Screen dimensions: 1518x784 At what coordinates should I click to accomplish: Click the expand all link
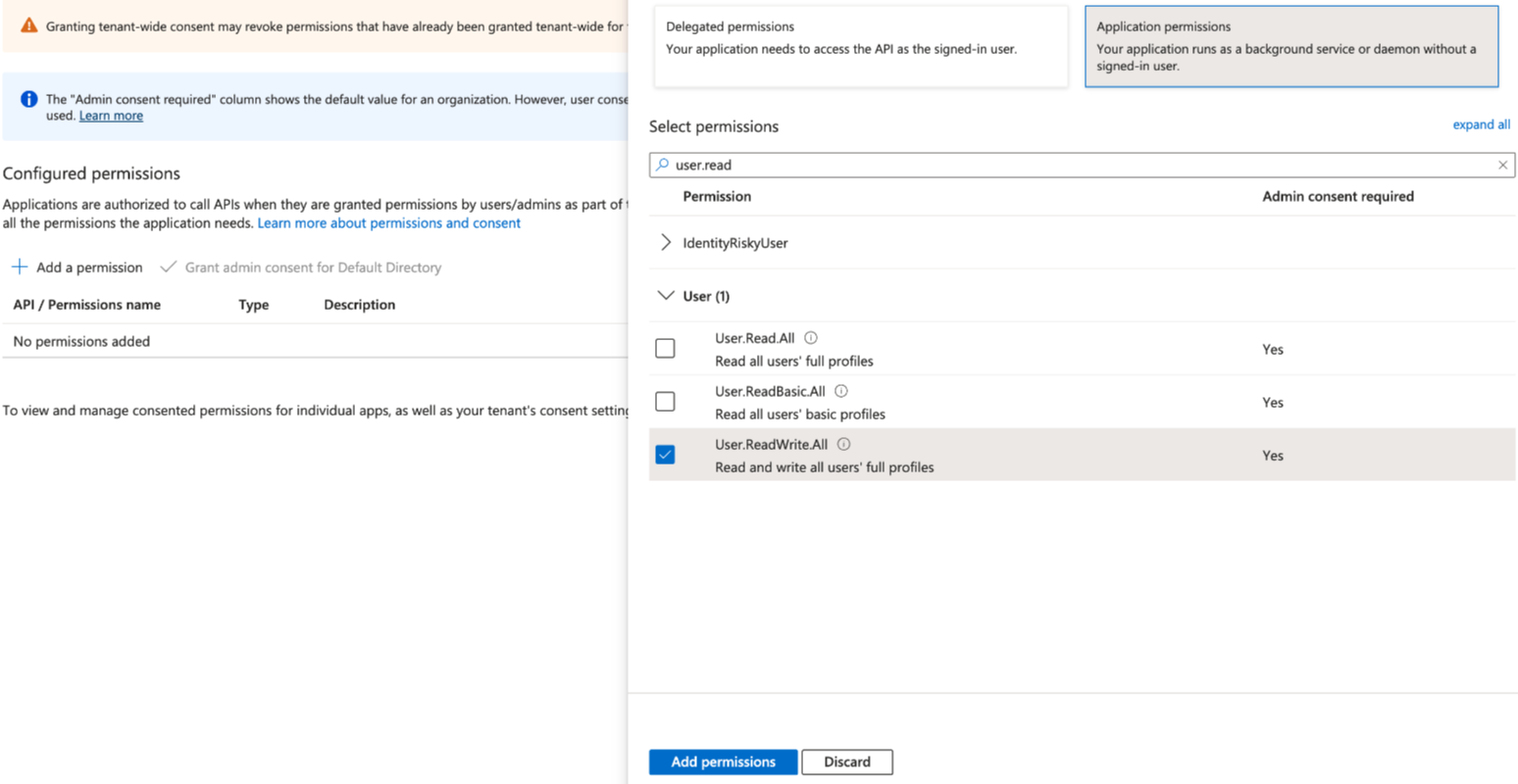[1481, 124]
